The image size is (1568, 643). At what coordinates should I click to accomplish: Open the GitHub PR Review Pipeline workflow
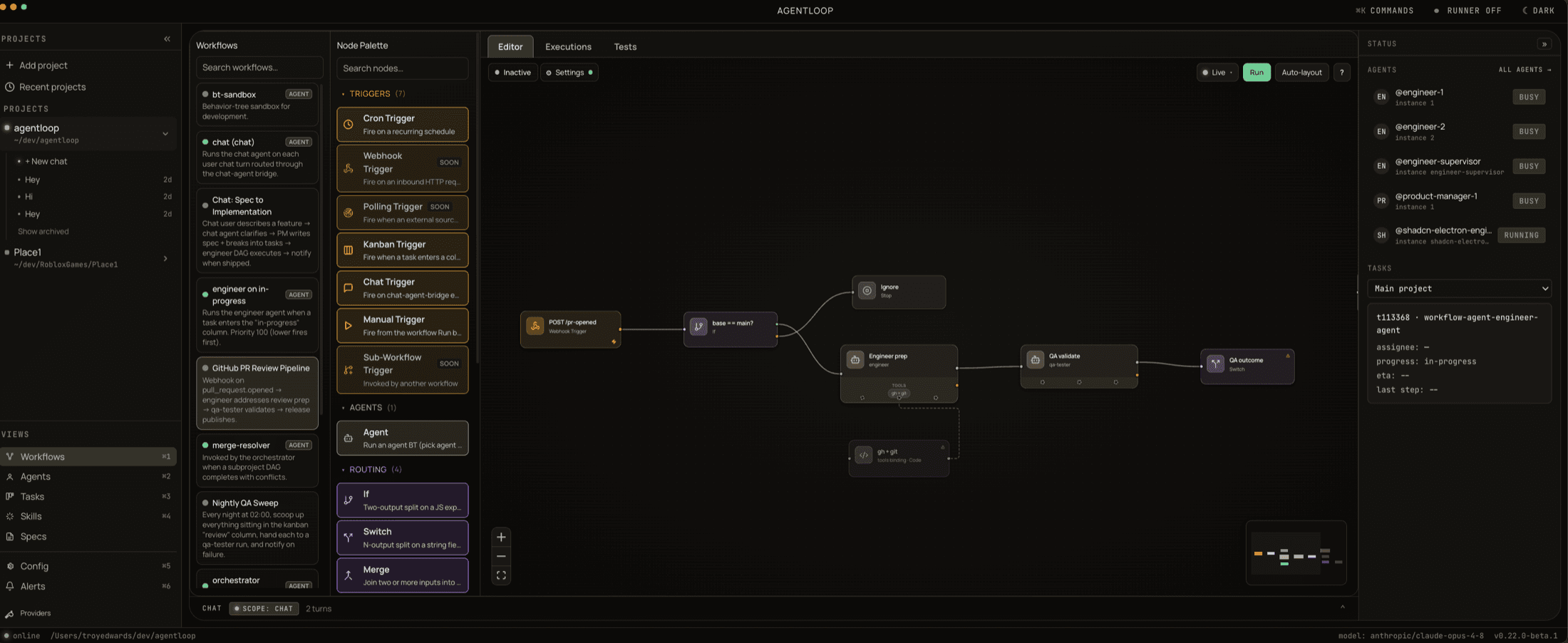[257, 393]
